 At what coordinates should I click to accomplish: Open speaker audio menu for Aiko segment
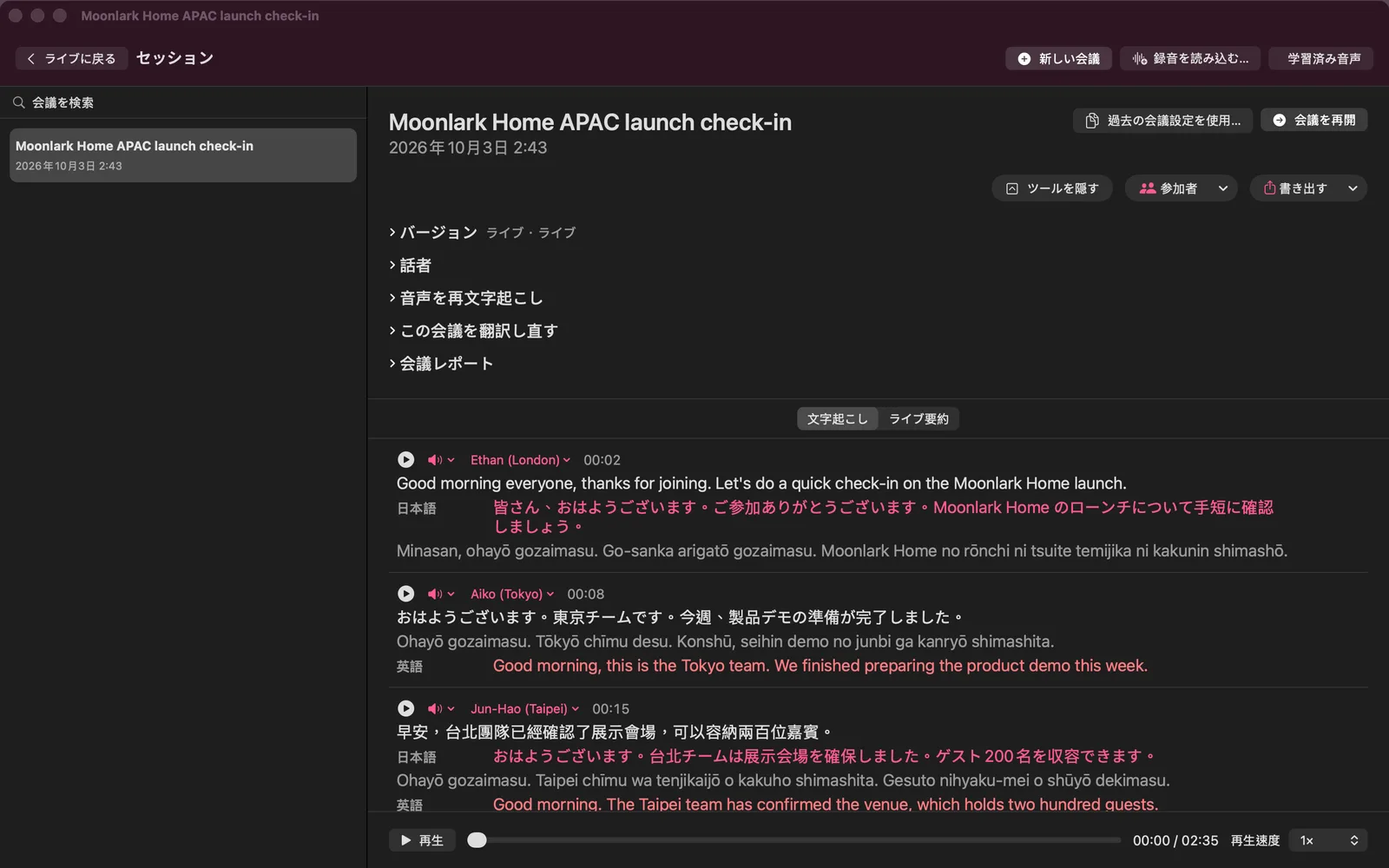tap(441, 594)
